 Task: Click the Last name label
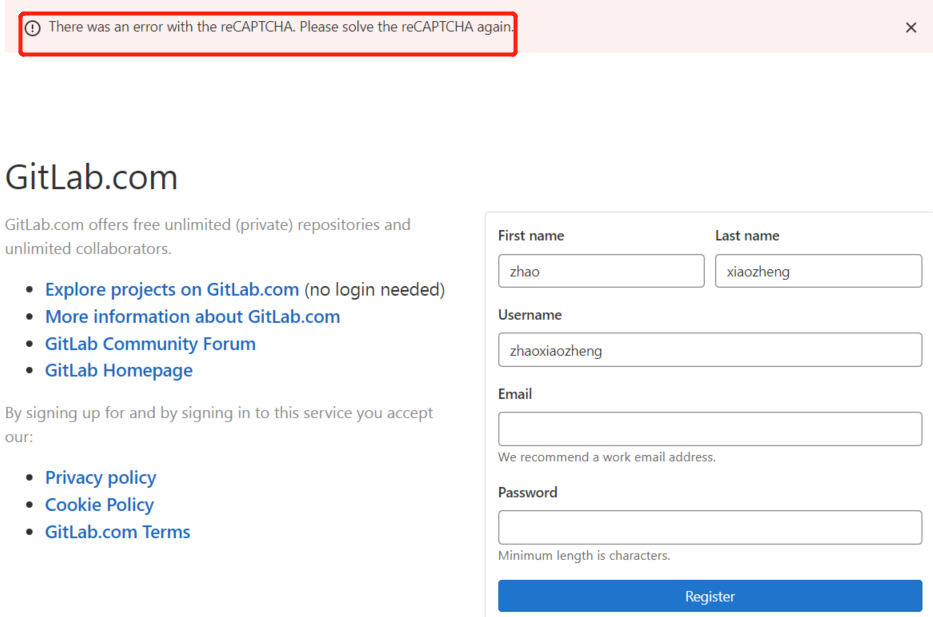(747, 236)
